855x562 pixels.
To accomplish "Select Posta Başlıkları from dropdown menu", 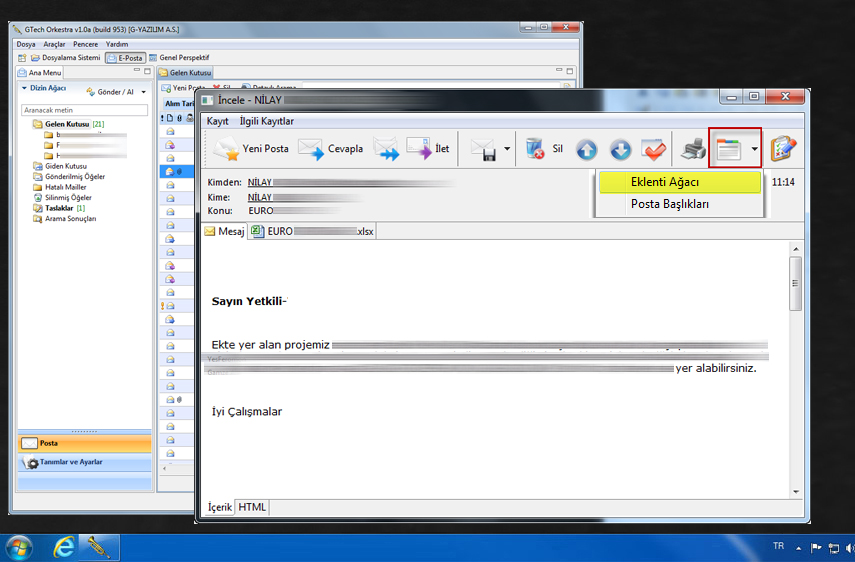I will 680,204.
